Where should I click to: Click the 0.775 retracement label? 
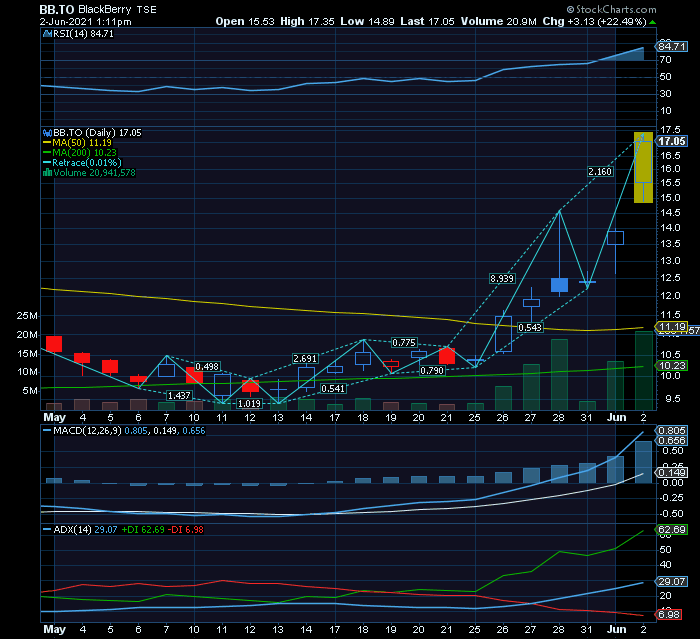404,342
